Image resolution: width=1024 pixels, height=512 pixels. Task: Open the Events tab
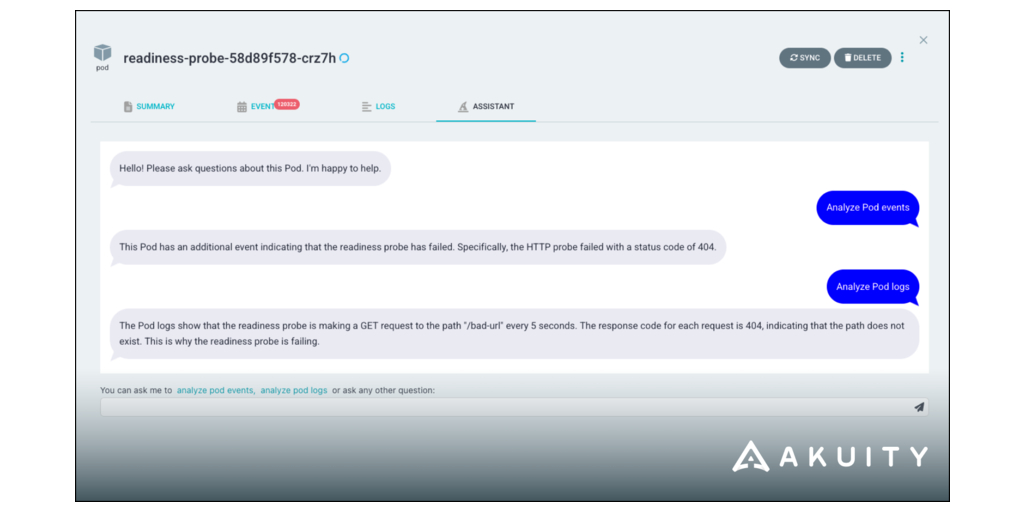pyautogui.click(x=256, y=107)
